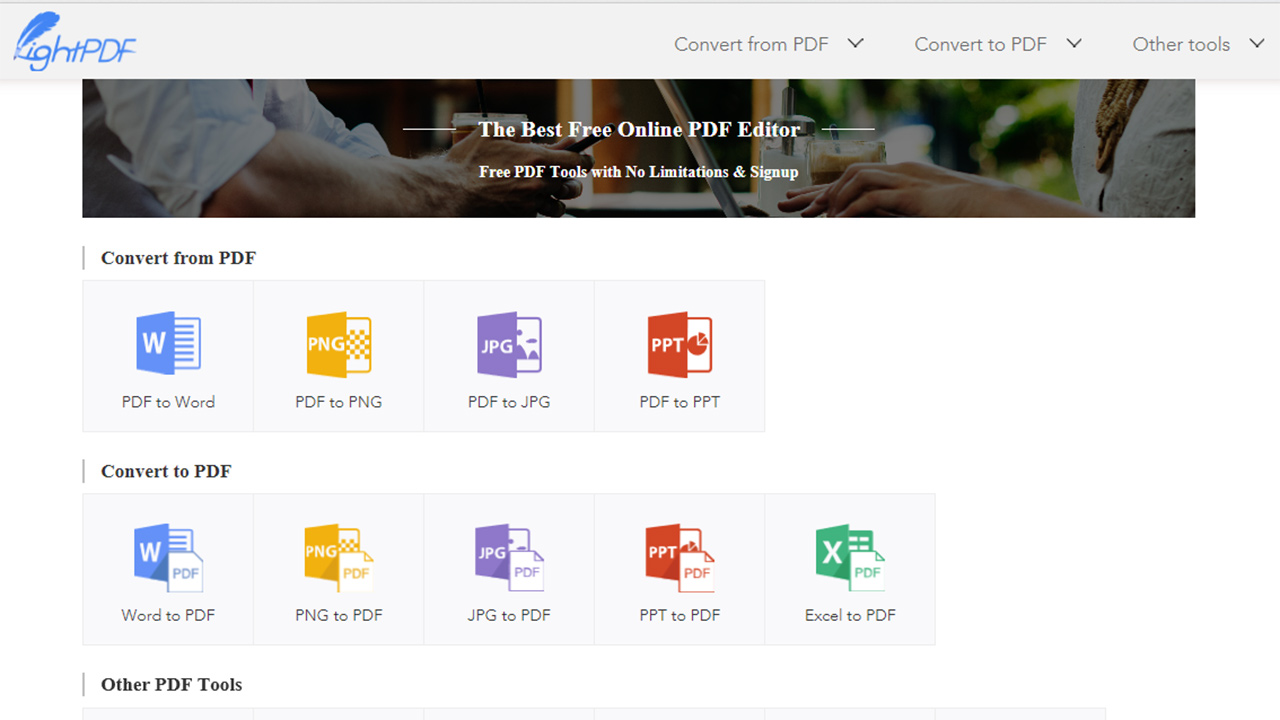Expand chevron next to Other tools

pyautogui.click(x=1257, y=43)
